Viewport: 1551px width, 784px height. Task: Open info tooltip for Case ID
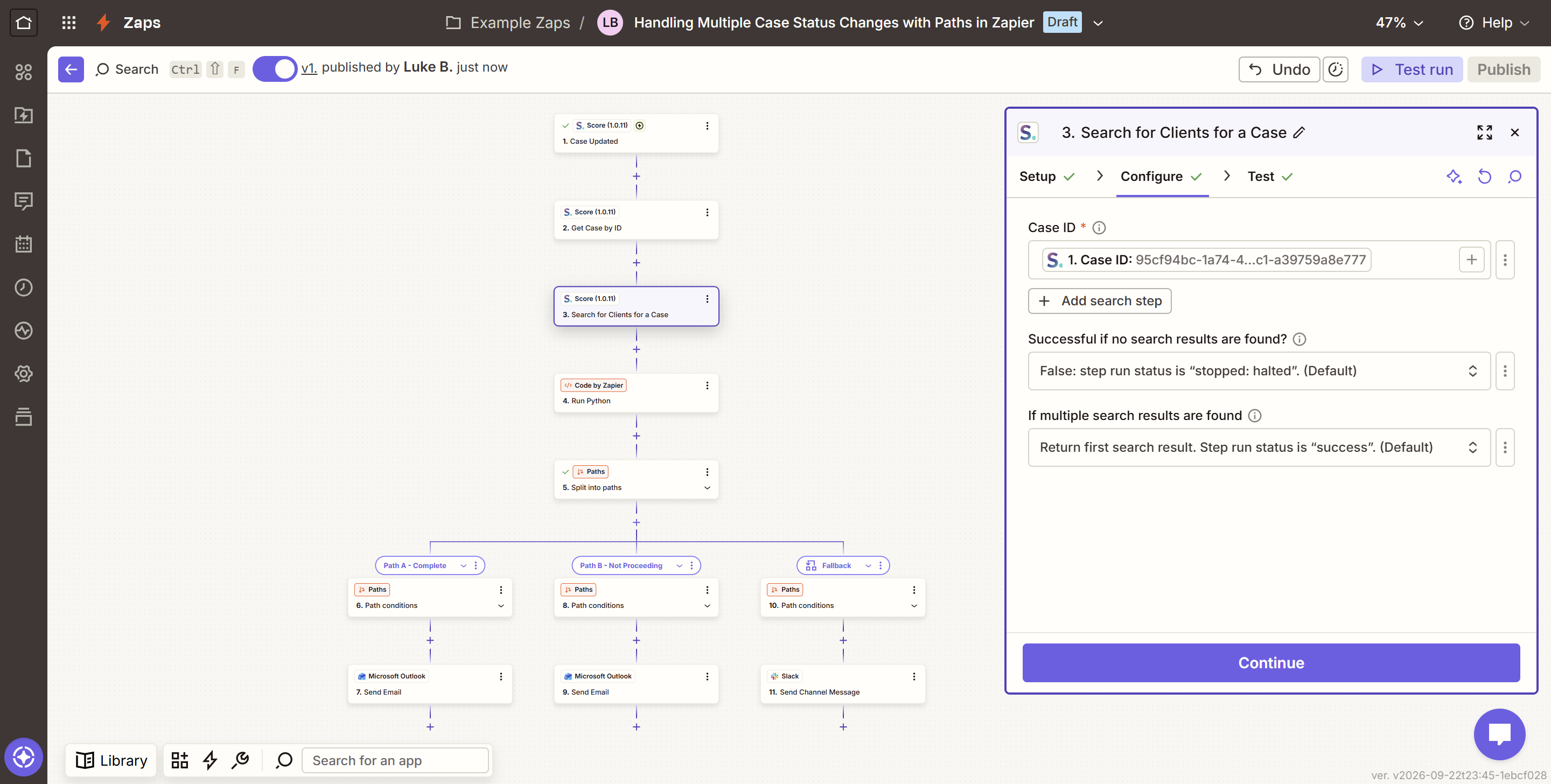pos(1099,228)
